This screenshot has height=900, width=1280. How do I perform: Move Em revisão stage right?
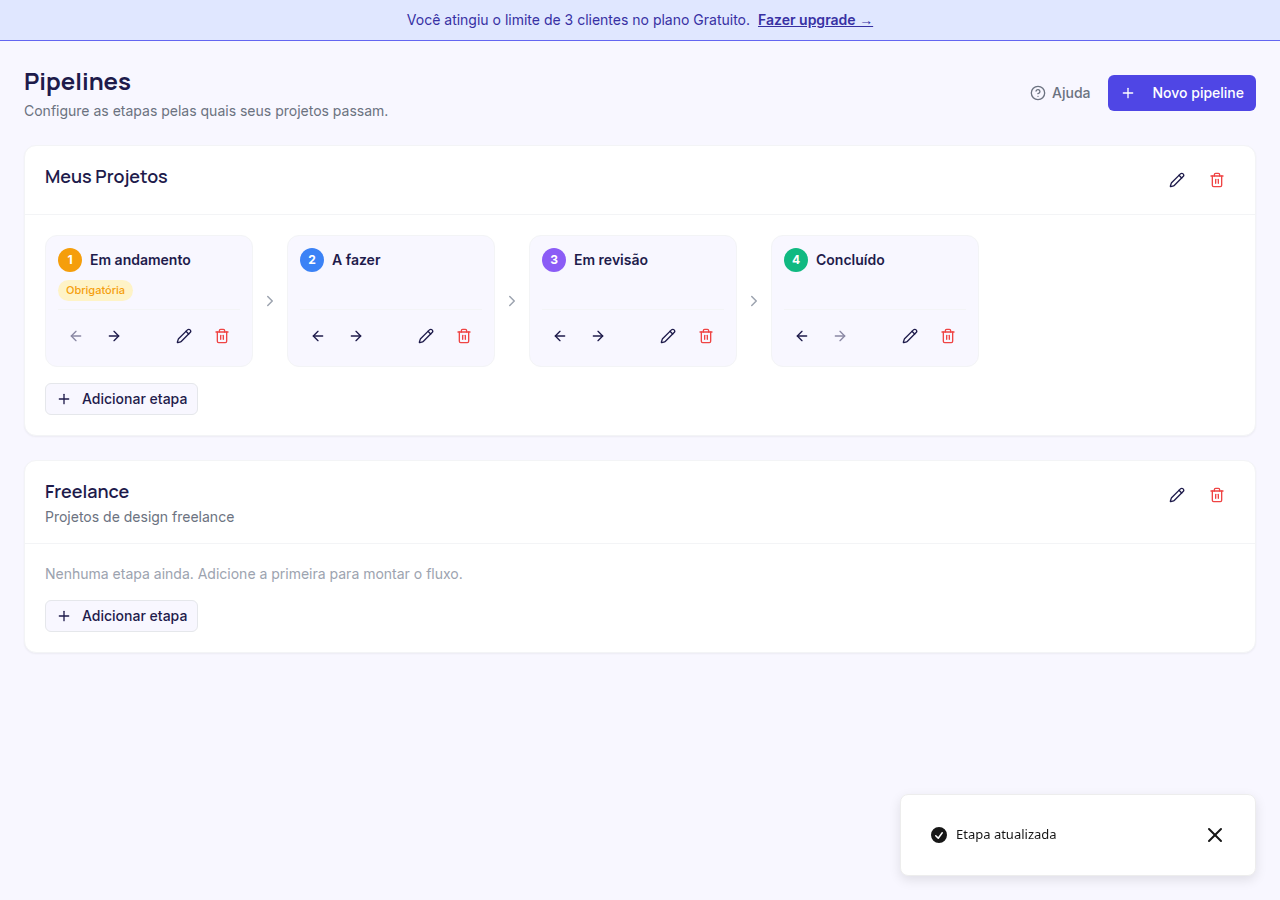(x=598, y=336)
